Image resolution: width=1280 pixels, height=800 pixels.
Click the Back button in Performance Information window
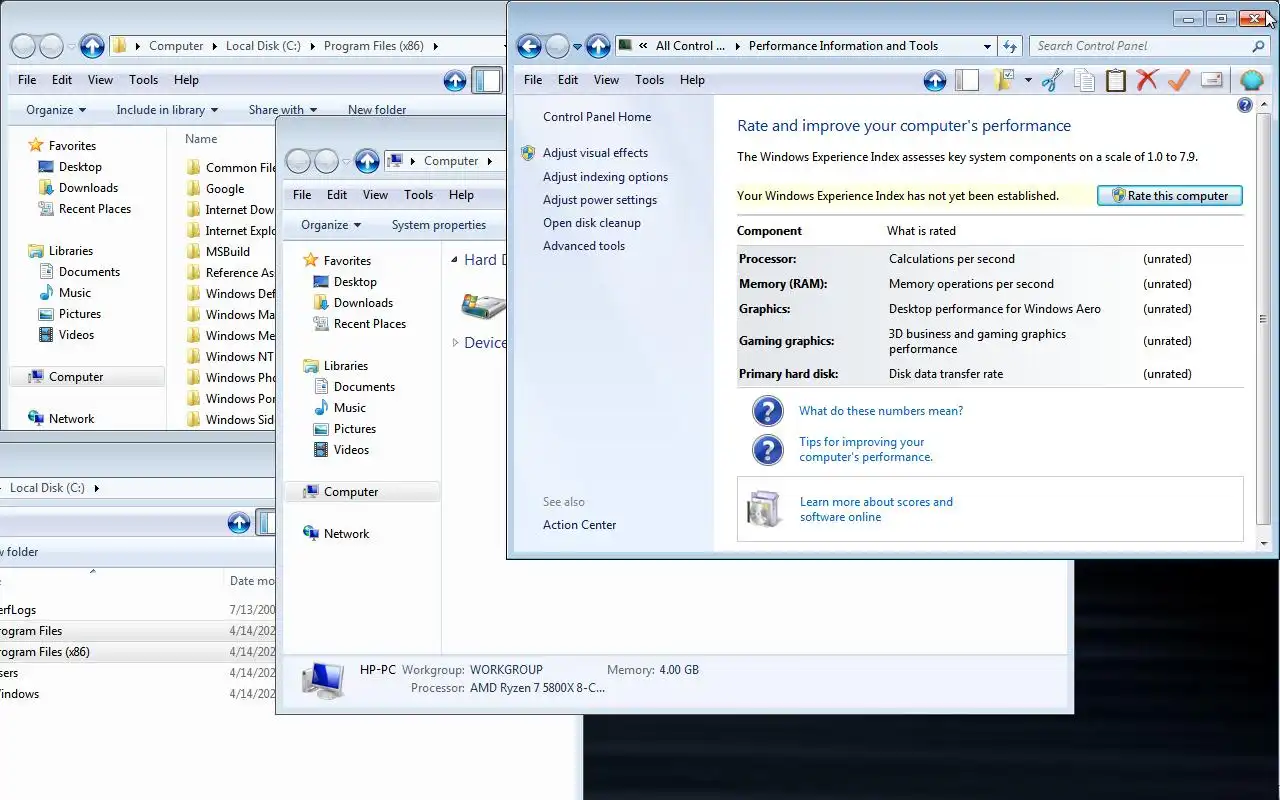[x=529, y=46]
